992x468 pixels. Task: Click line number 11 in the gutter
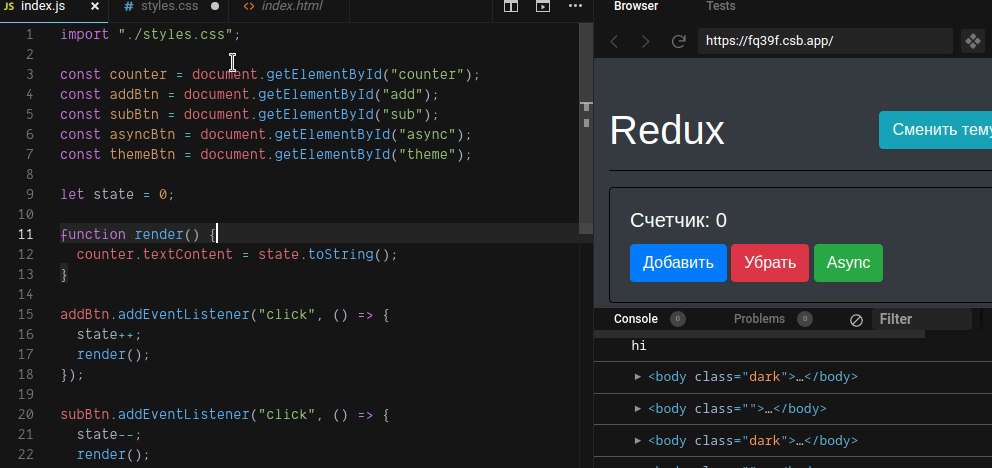tap(25, 234)
